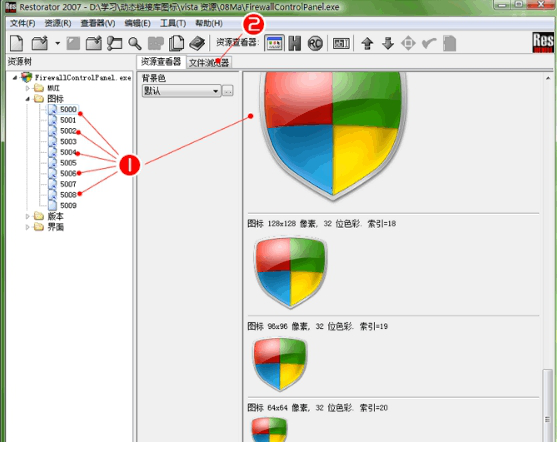The height and width of the screenshot is (459, 557).
Task: Select the 版本 folder in tree
Action: [x=55, y=216]
